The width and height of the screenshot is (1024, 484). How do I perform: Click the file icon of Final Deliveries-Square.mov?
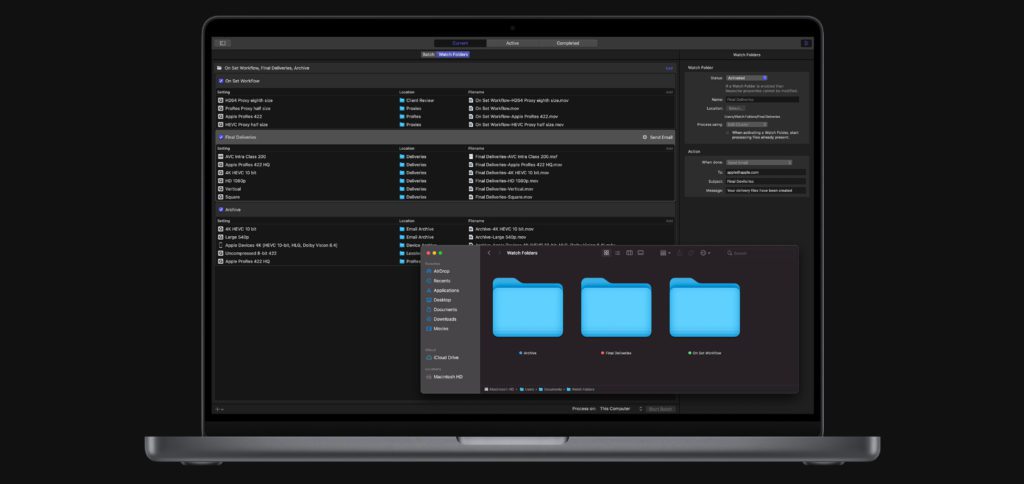[x=471, y=197]
